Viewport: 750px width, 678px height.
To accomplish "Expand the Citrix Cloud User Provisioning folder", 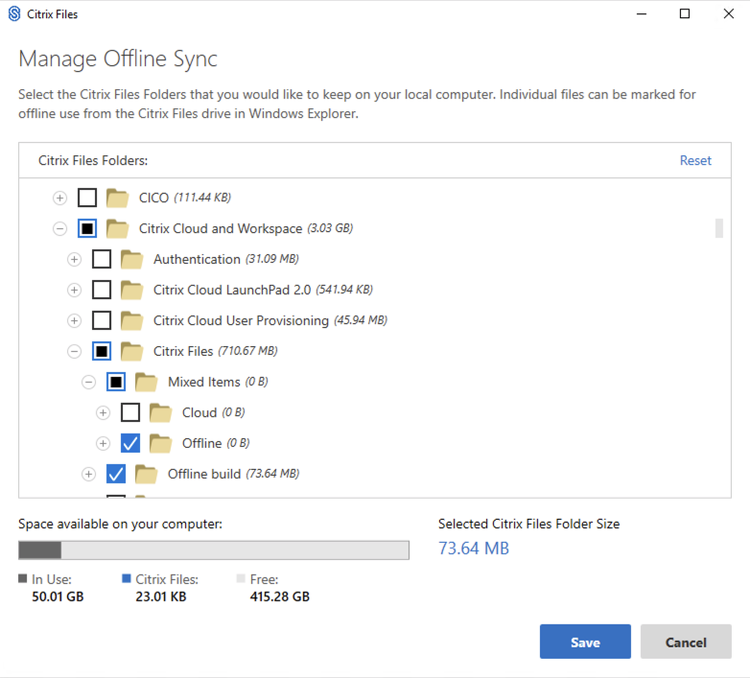I will point(74,321).
